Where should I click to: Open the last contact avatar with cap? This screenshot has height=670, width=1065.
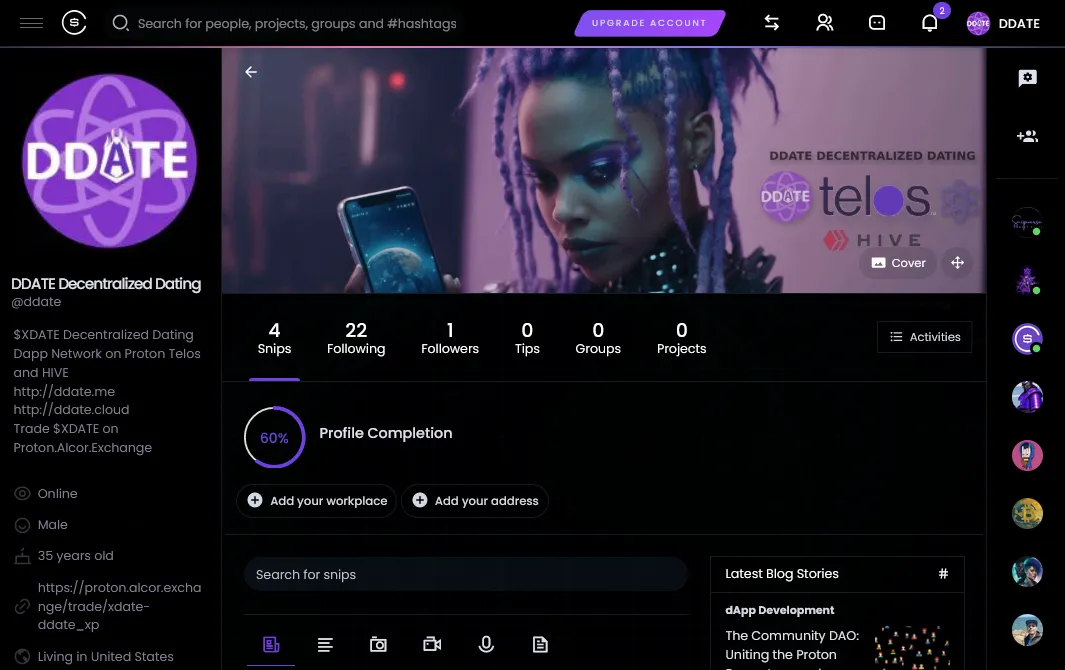1027,630
